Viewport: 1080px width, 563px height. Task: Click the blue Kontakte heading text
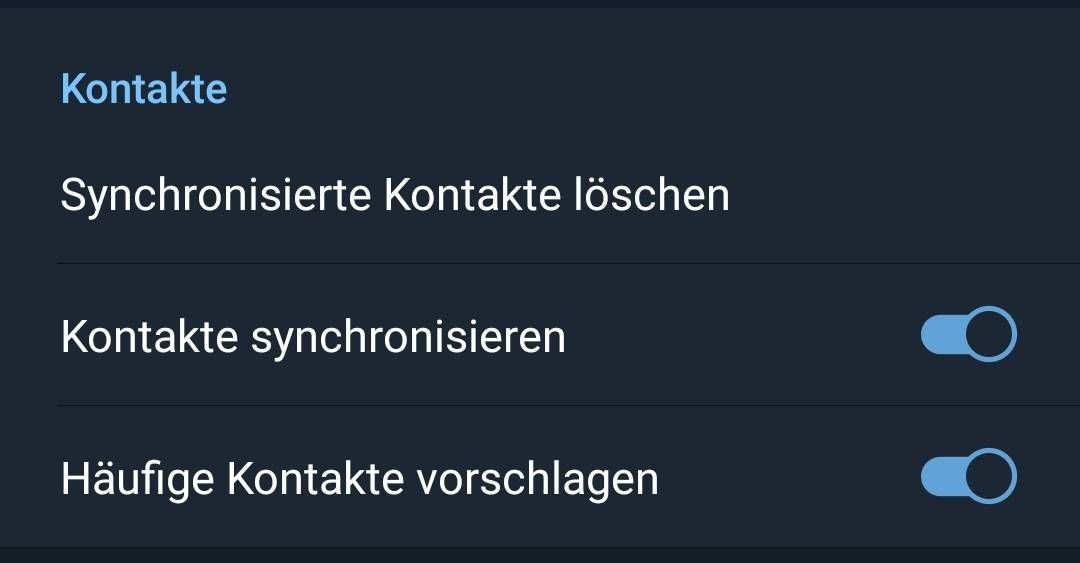(144, 89)
